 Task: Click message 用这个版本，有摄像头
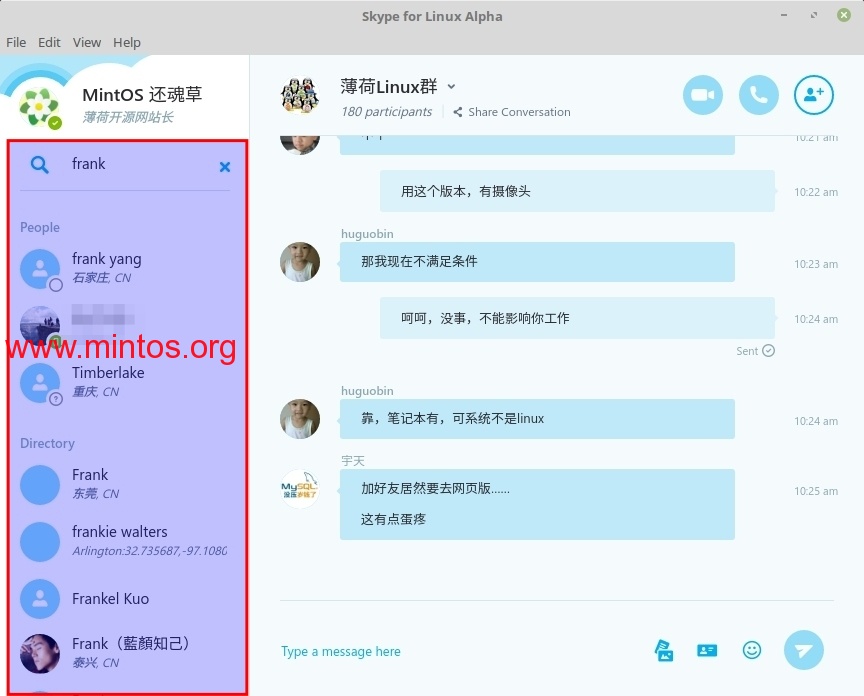tap(577, 191)
